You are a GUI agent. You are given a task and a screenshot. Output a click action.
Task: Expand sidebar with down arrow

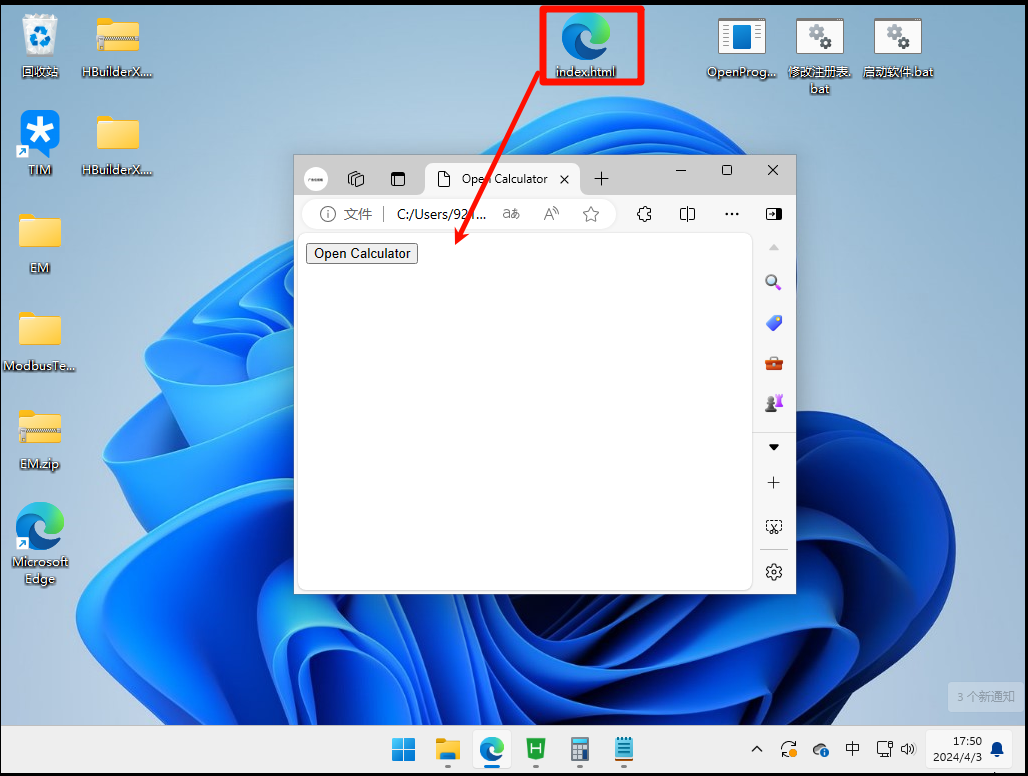point(774,447)
